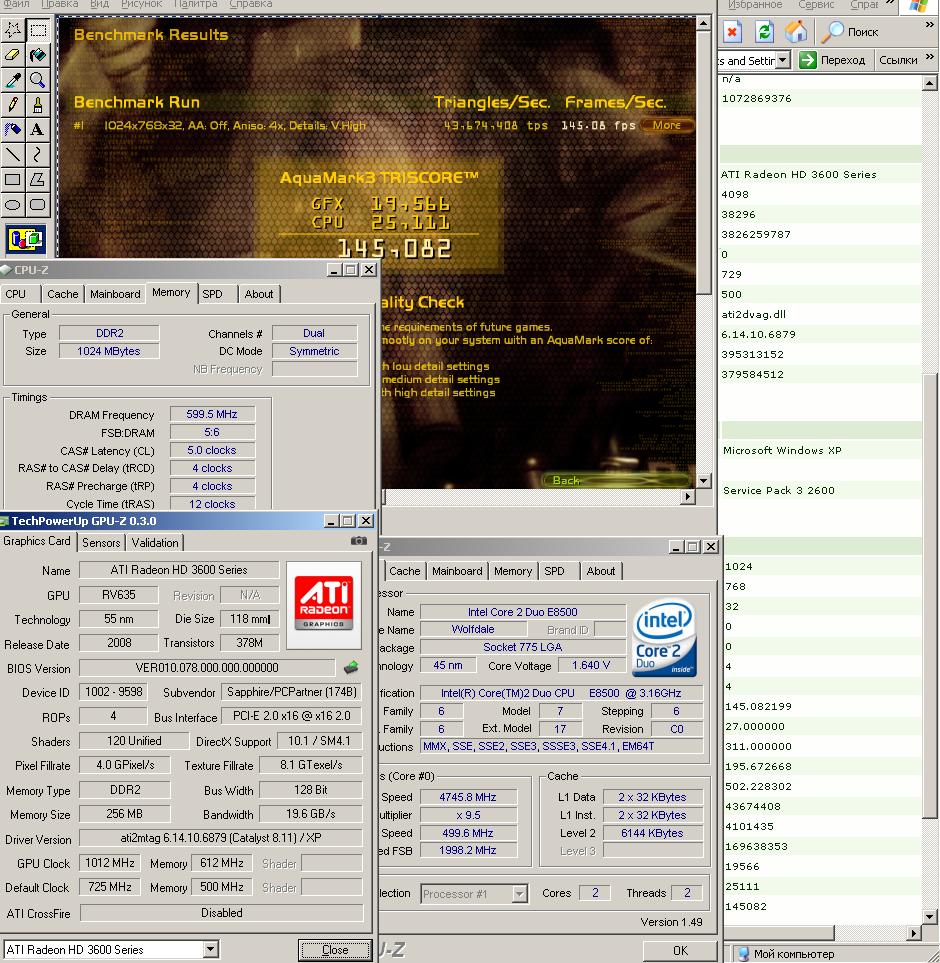Click Paint canvas vertical scrollbar up arrow
The image size is (940, 963).
point(704,23)
